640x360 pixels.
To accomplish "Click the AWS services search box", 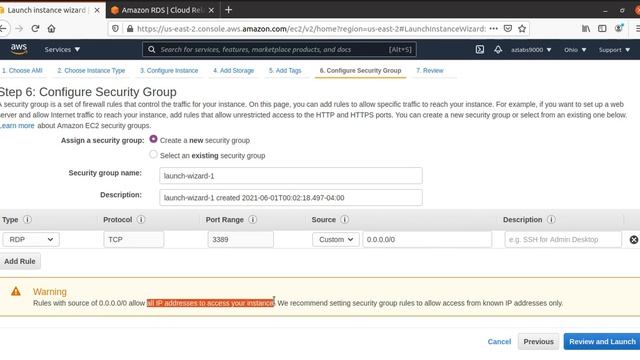I will 279,49.
